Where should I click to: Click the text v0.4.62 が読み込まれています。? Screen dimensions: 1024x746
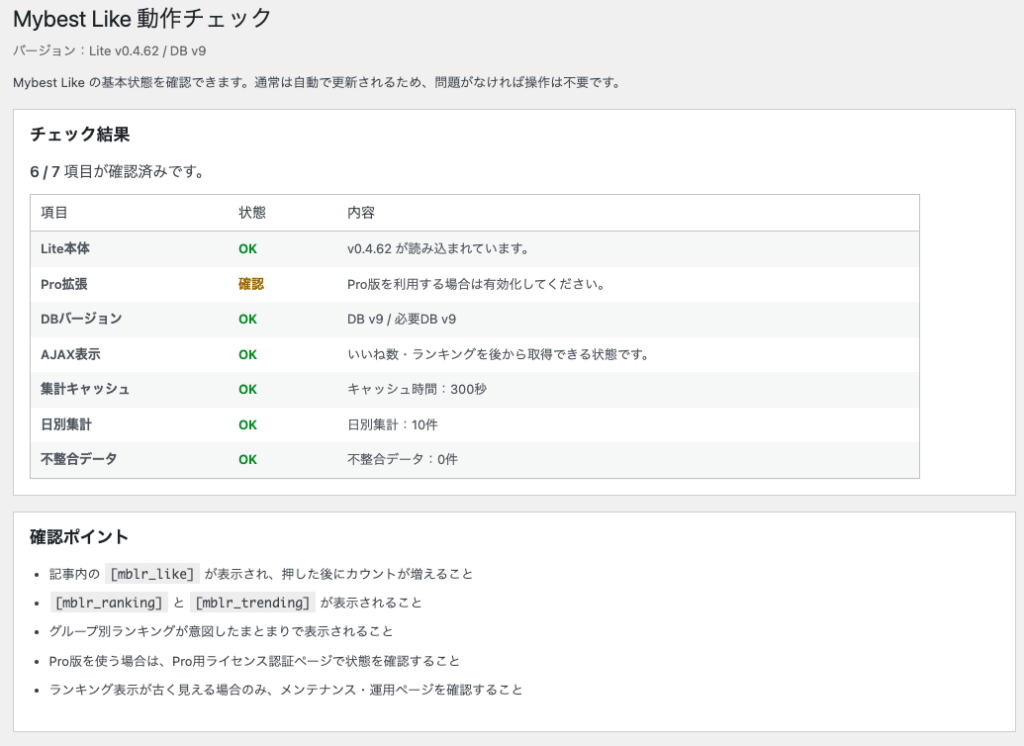(438, 249)
